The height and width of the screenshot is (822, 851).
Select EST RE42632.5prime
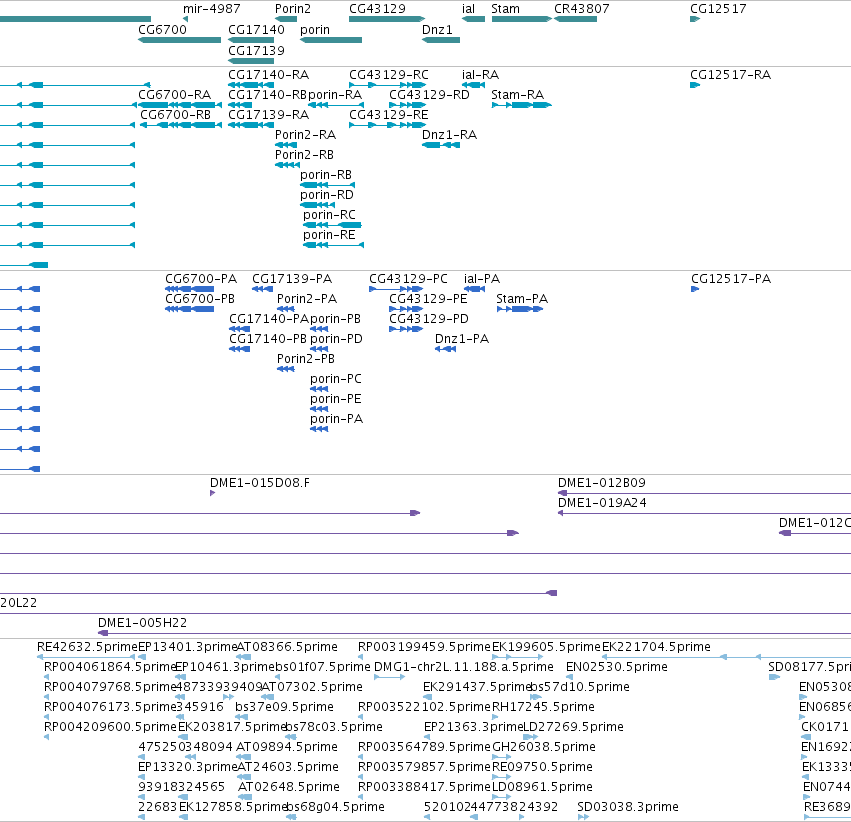86,657
